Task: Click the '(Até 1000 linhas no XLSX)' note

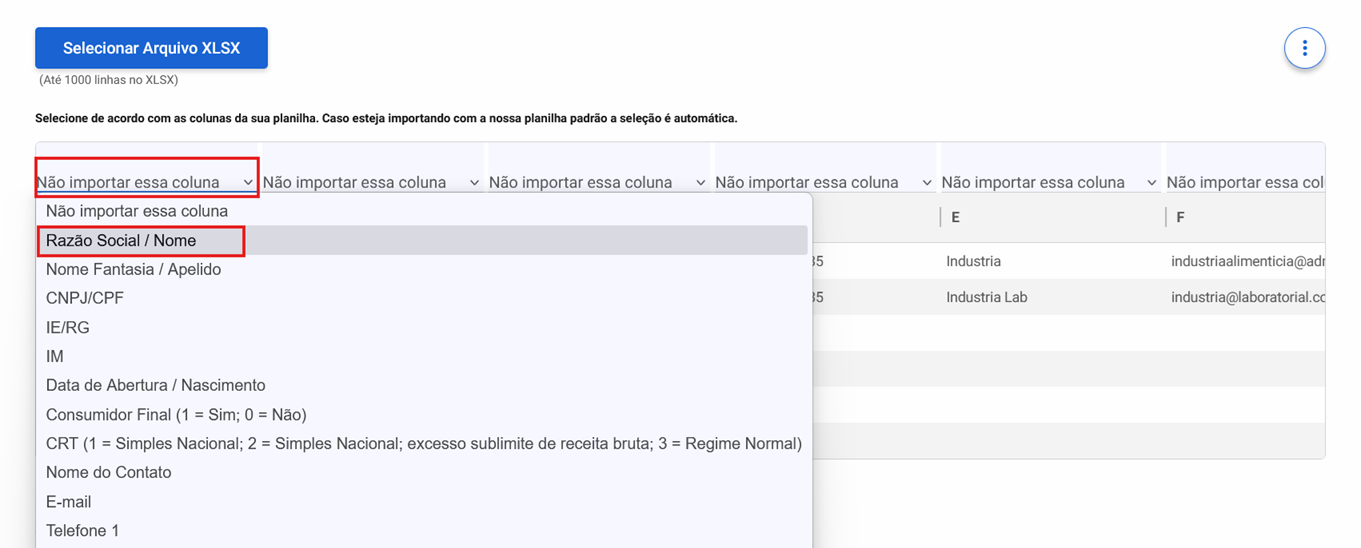Action: click(109, 80)
